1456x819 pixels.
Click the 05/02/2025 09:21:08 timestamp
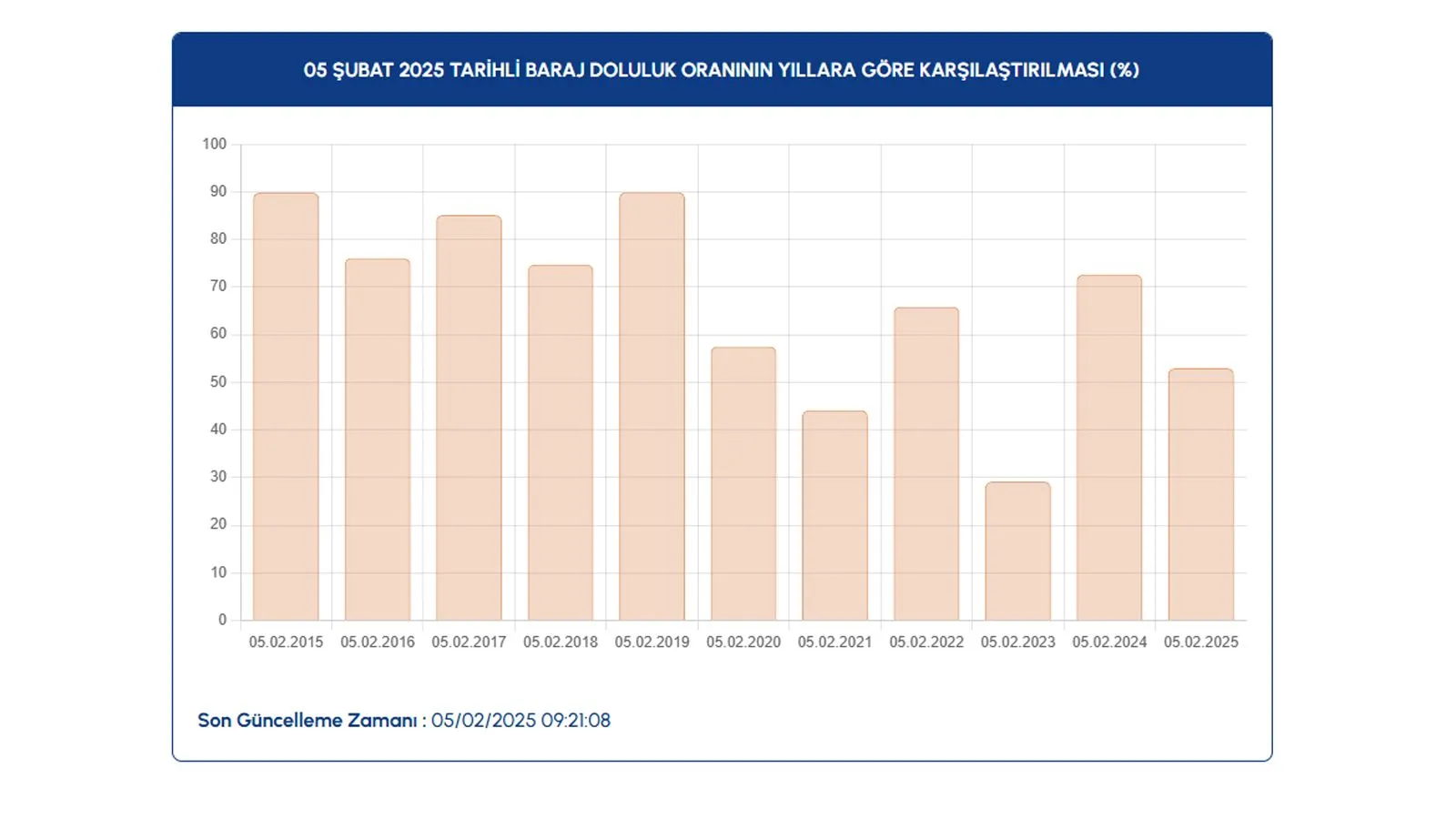pyautogui.click(x=521, y=721)
